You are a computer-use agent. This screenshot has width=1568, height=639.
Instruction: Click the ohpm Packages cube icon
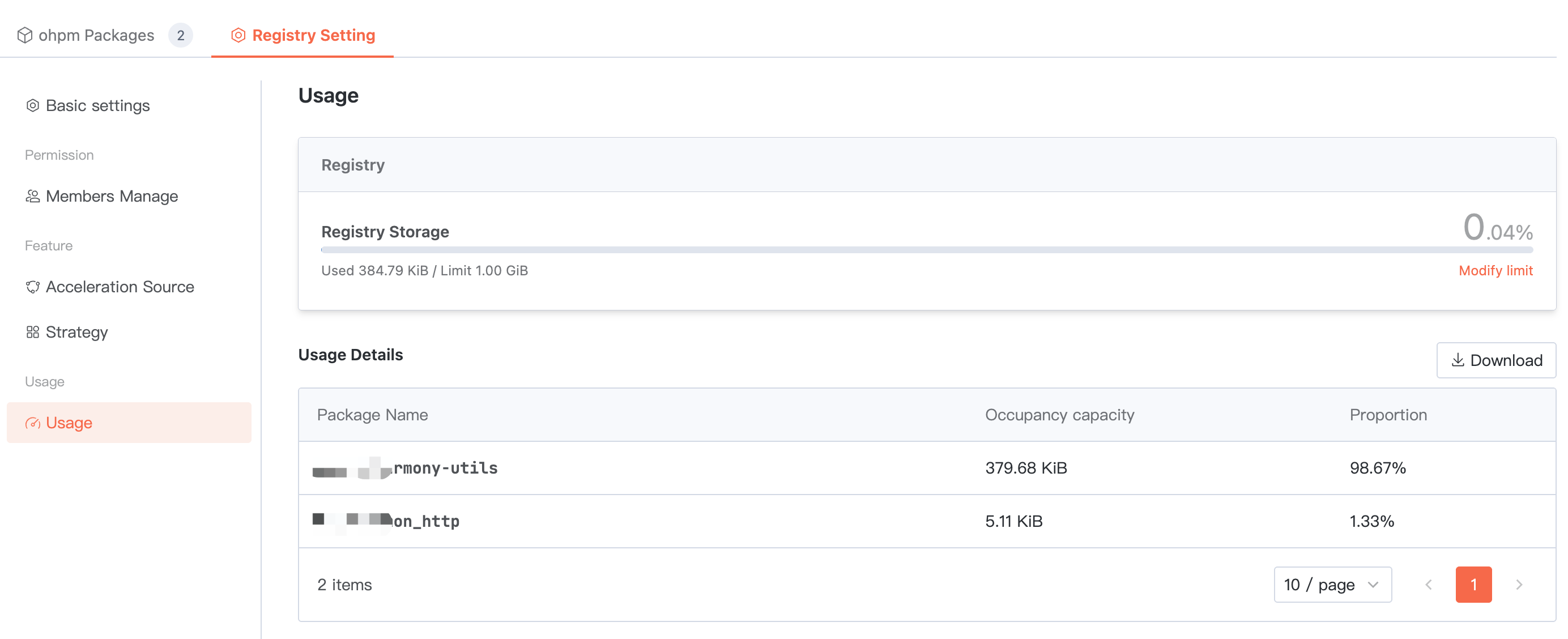(24, 35)
